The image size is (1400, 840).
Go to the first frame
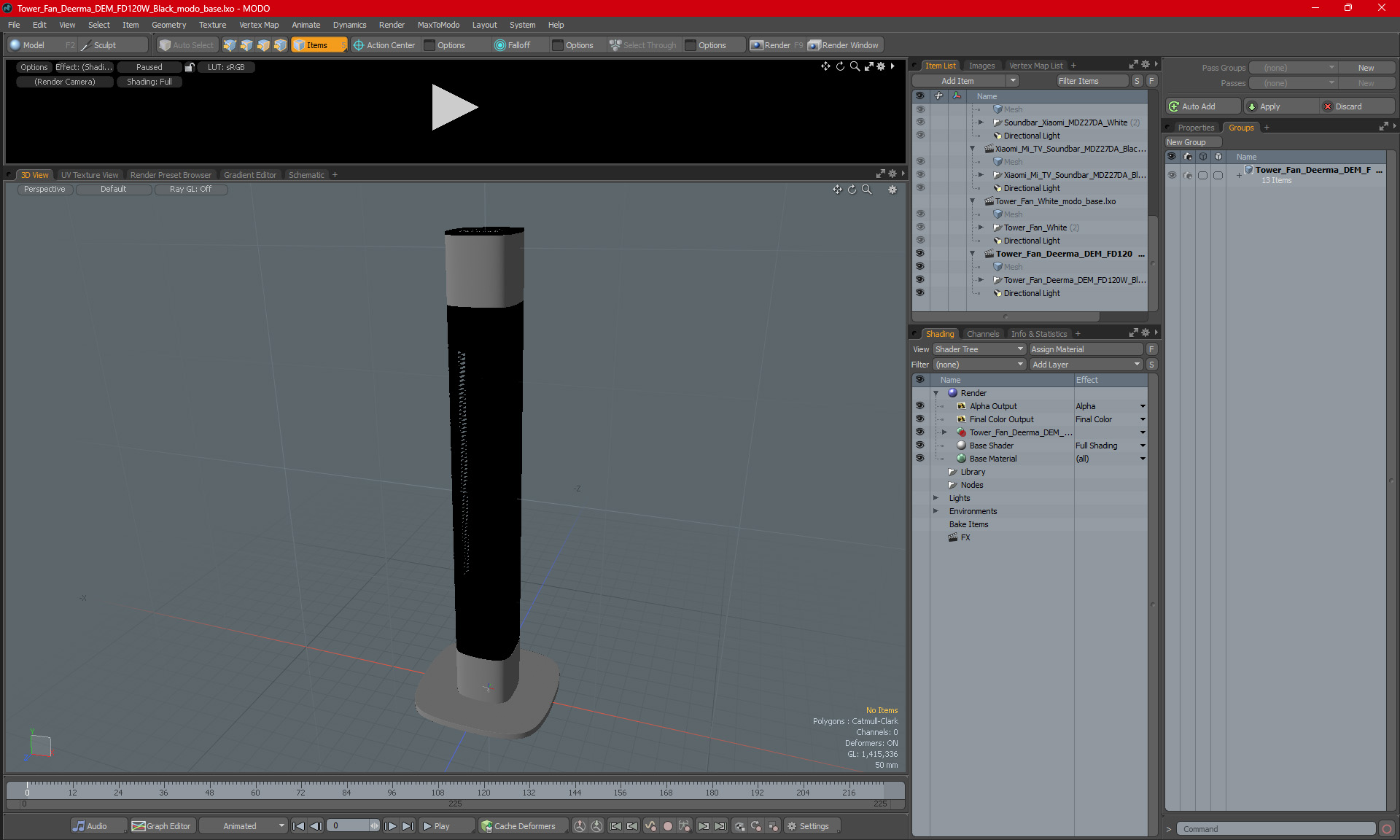pyautogui.click(x=298, y=826)
